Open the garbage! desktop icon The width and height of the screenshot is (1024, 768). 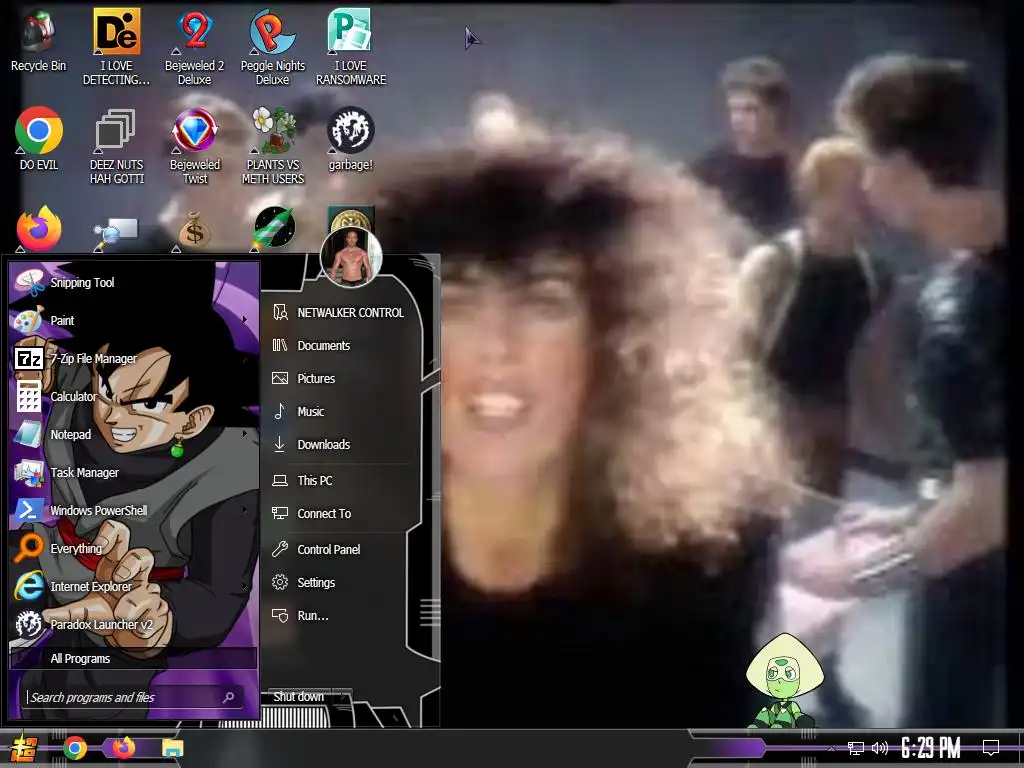[350, 138]
